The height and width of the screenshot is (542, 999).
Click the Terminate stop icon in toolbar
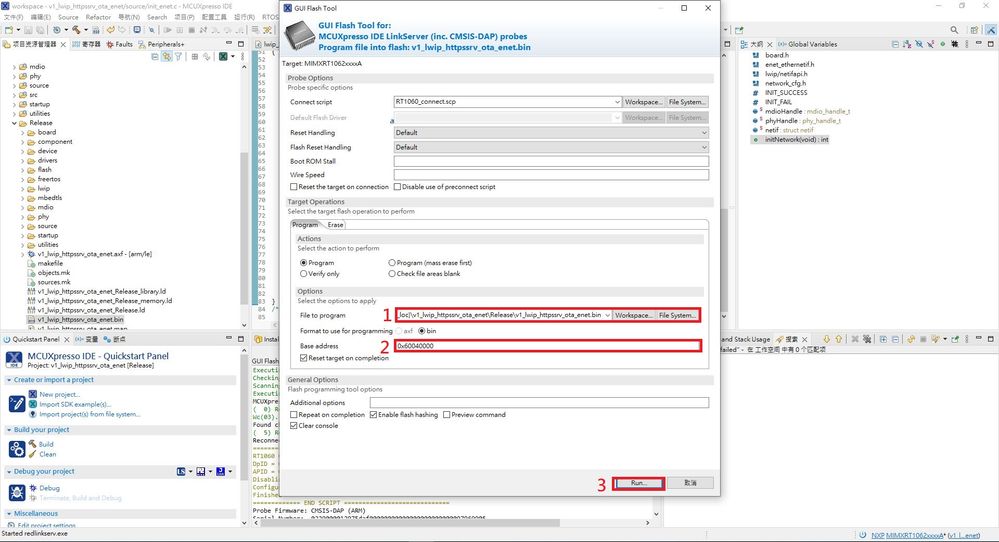click(x=192, y=30)
